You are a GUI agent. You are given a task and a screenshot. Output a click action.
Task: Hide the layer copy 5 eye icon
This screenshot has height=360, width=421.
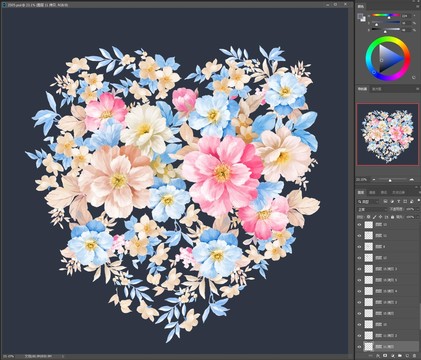click(359, 280)
